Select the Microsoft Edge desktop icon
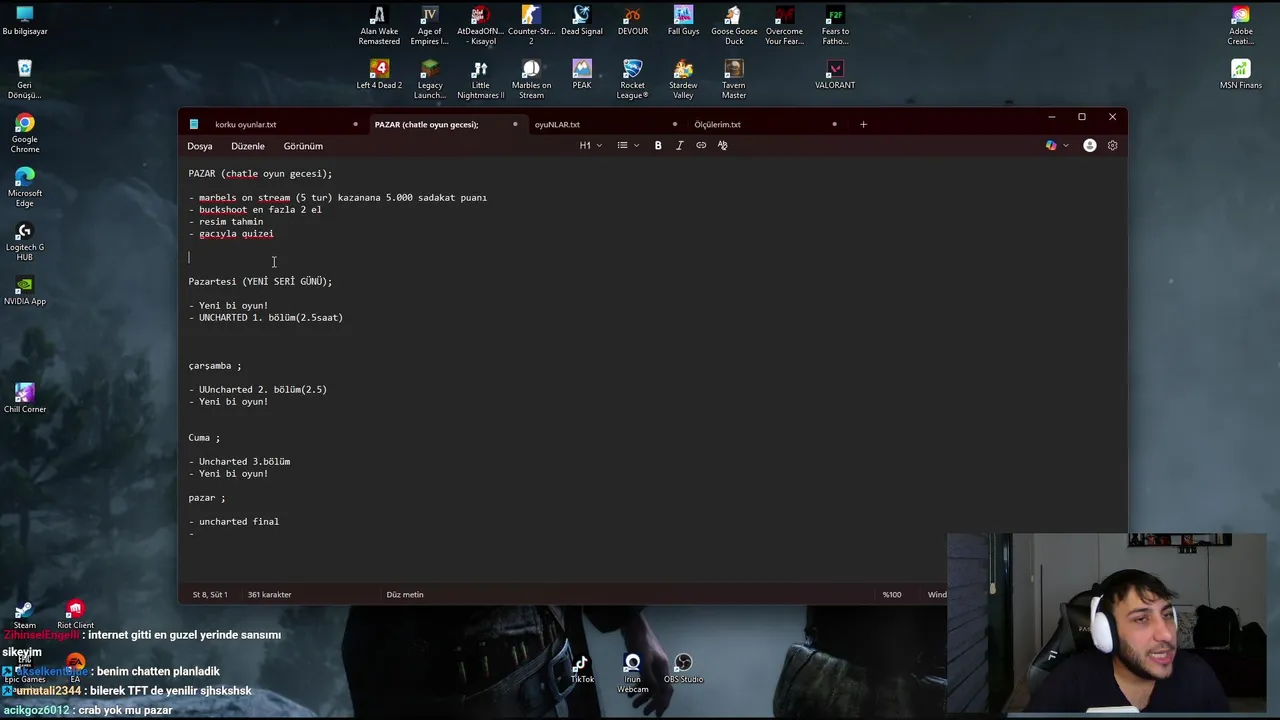This screenshot has width=1280, height=720. [25, 188]
